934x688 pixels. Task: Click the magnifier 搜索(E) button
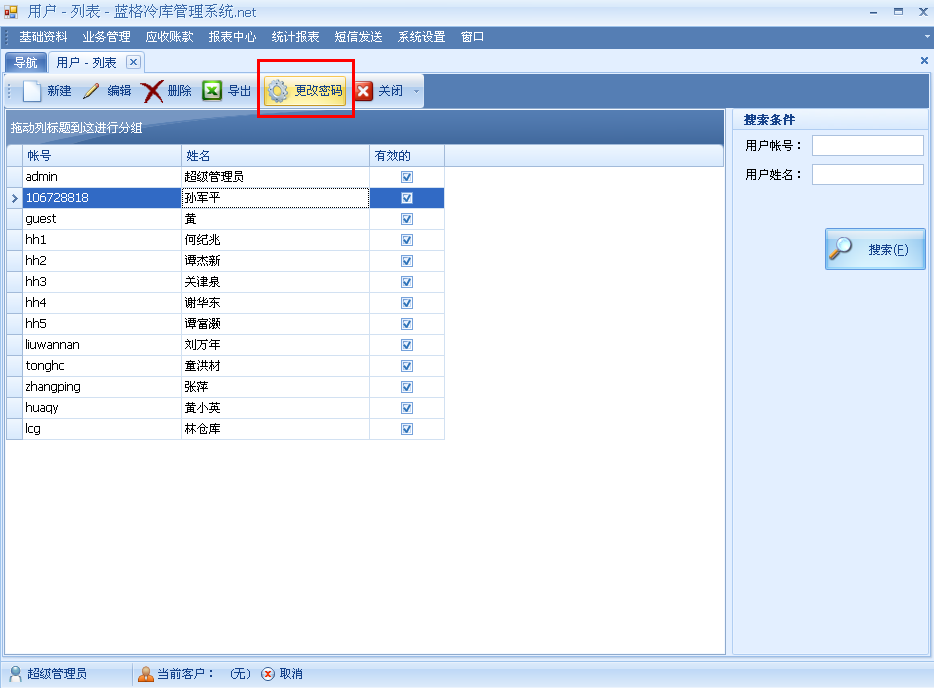coord(875,250)
